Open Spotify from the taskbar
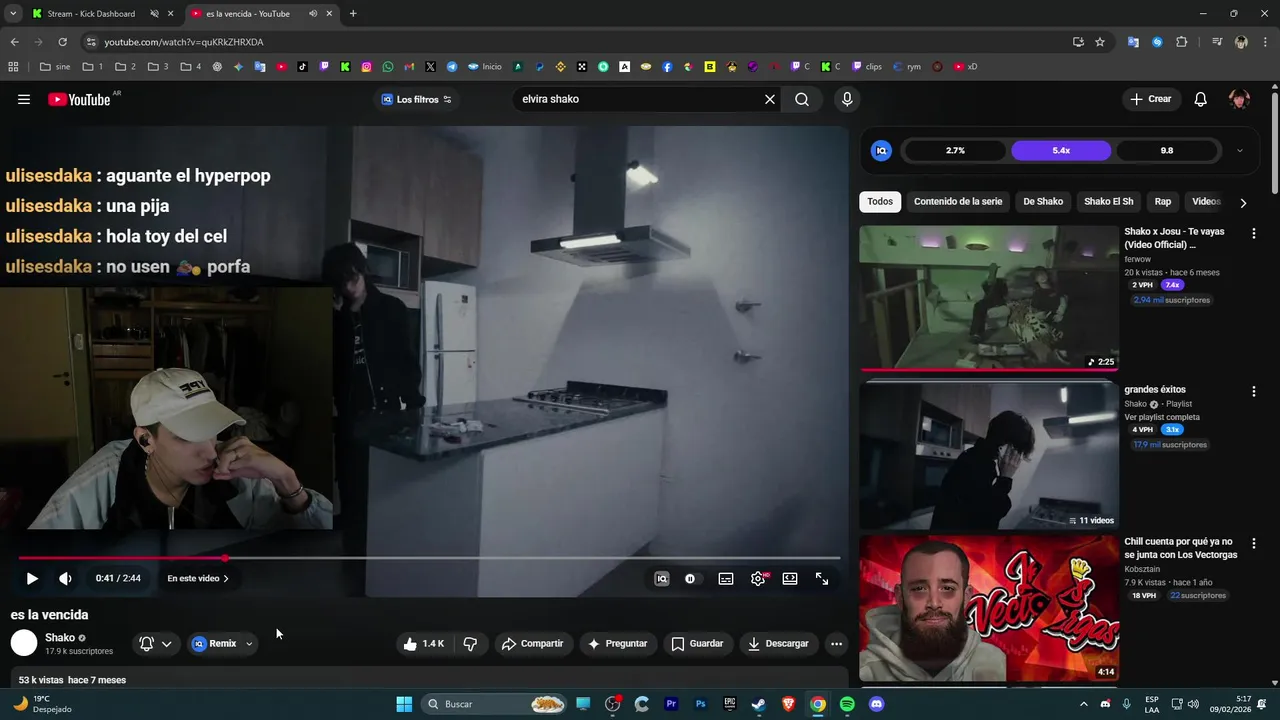 point(847,704)
